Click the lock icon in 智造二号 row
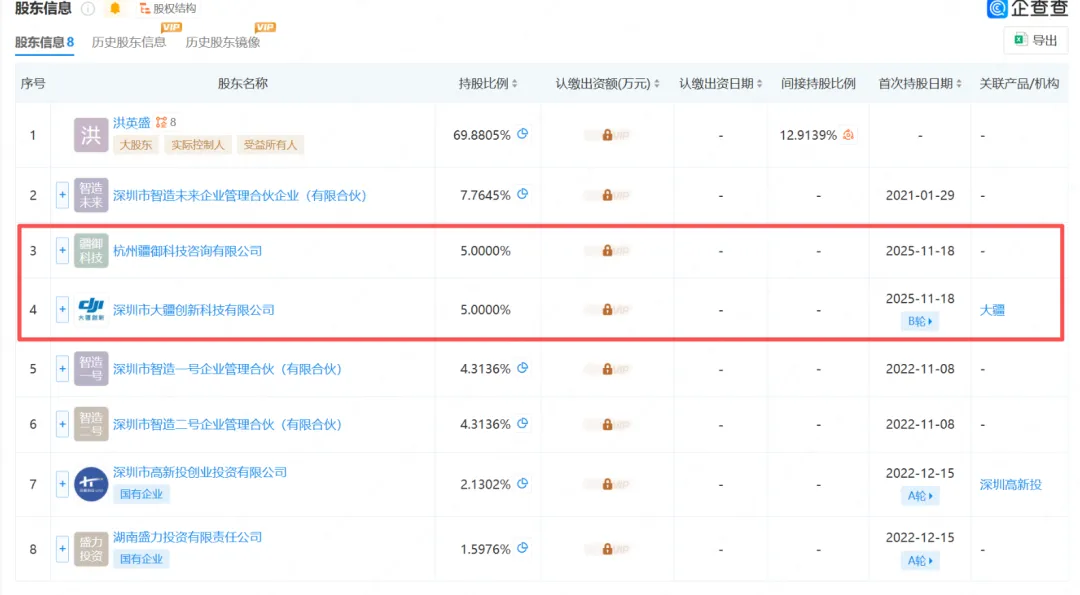Viewport: 1080px width, 595px height. (x=607, y=424)
